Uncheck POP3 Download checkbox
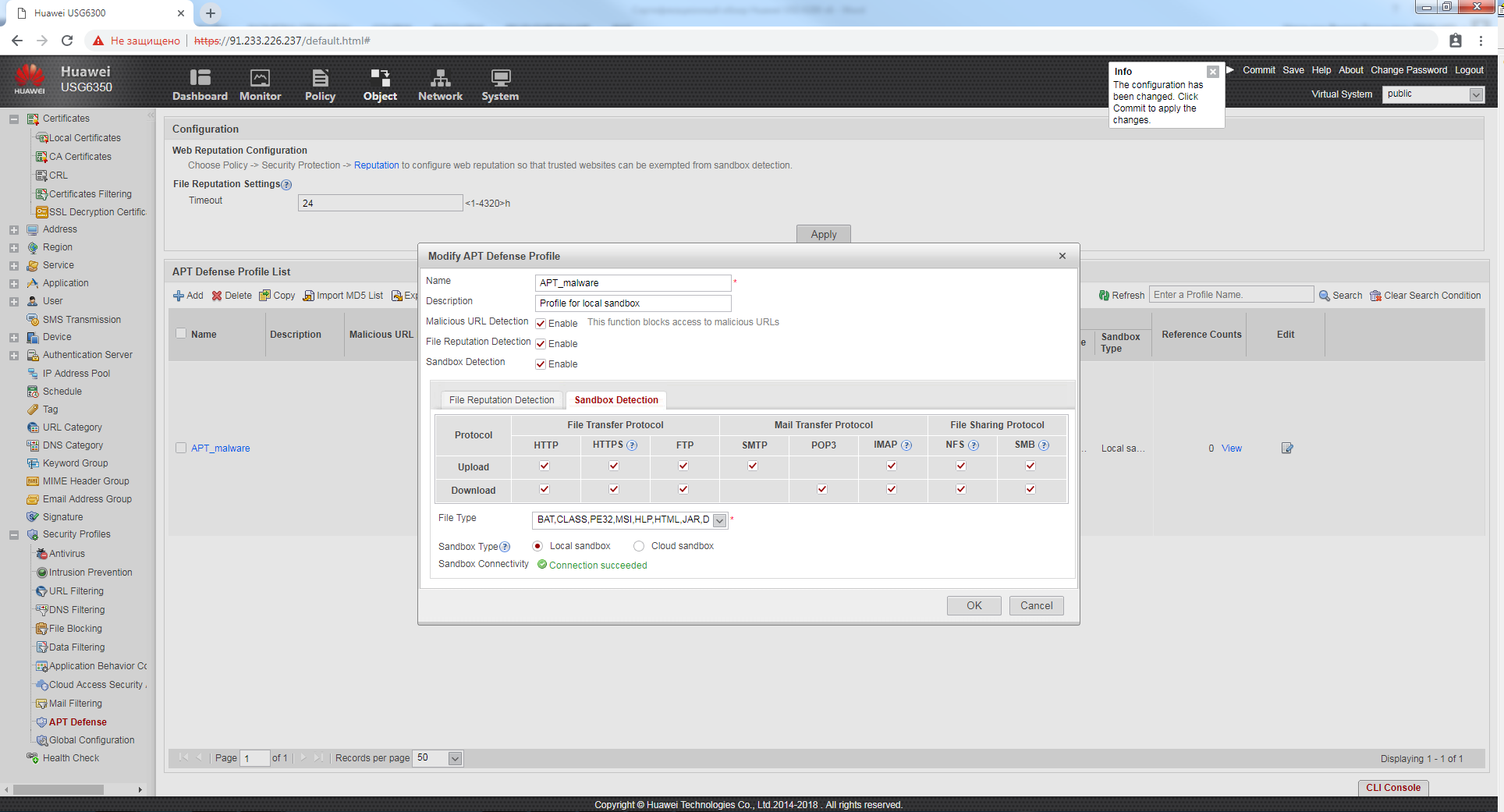This screenshot has height=812, width=1504. pyautogui.click(x=822, y=489)
